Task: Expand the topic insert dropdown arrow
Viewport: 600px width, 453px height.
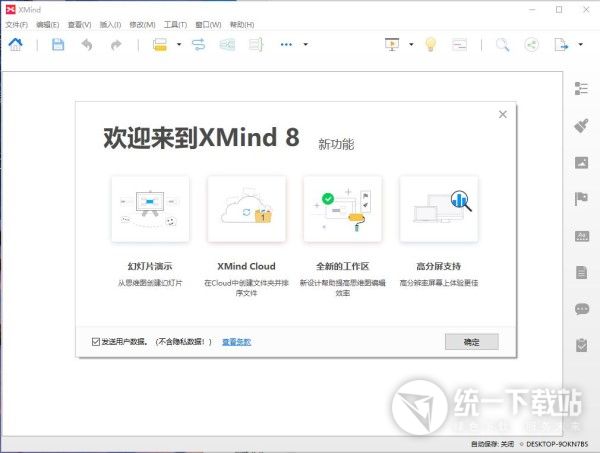Action: pyautogui.click(x=179, y=44)
